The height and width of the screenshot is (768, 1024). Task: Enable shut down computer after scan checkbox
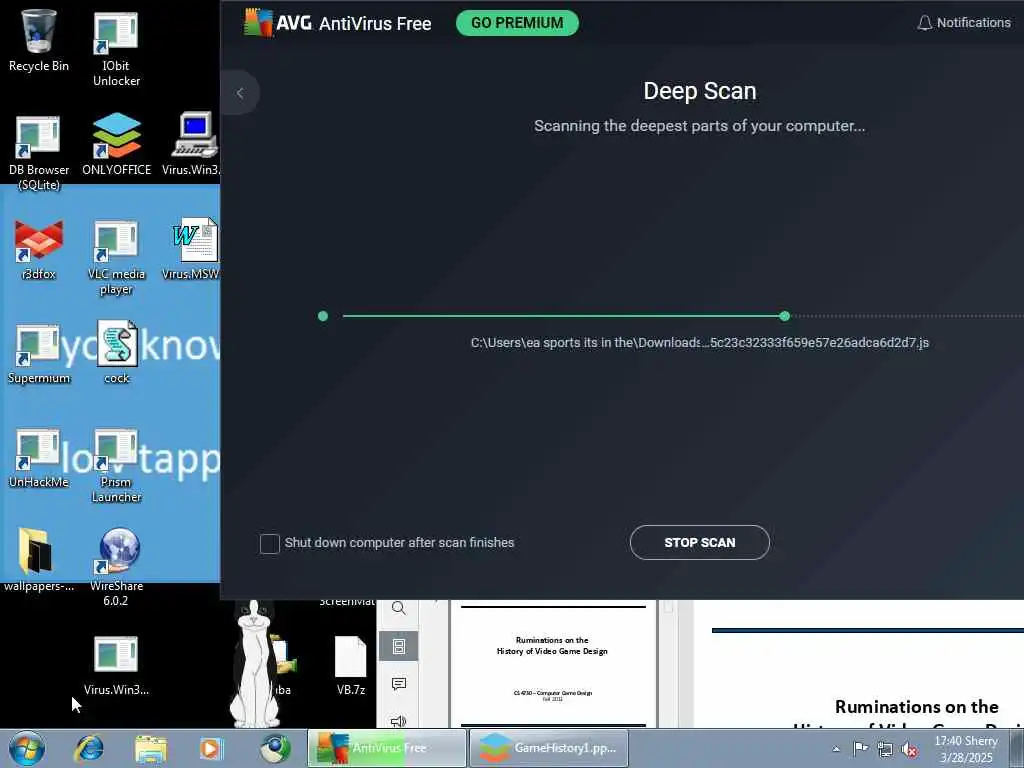[269, 543]
